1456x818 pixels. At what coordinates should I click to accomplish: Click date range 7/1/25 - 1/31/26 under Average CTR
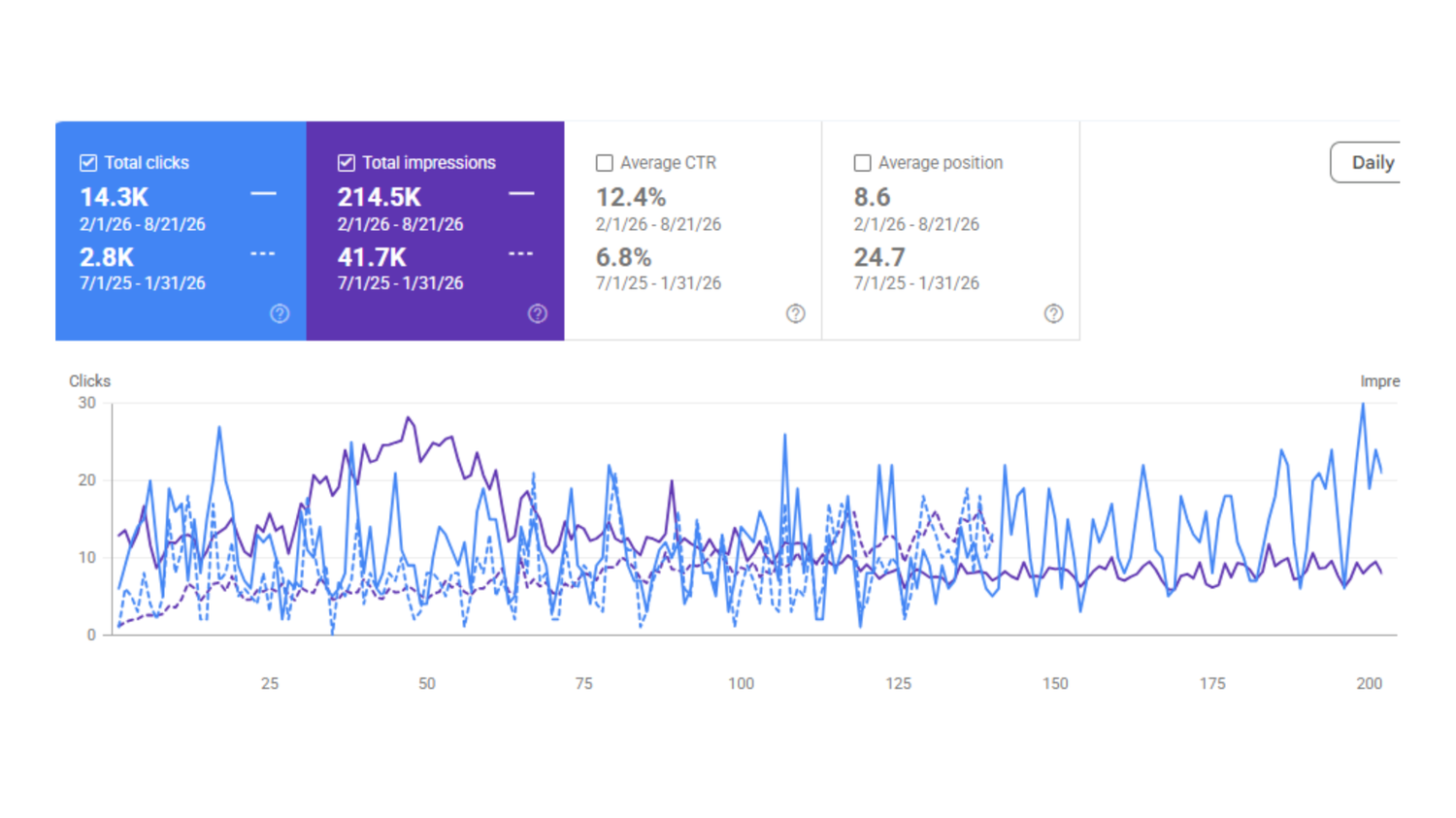click(x=658, y=283)
